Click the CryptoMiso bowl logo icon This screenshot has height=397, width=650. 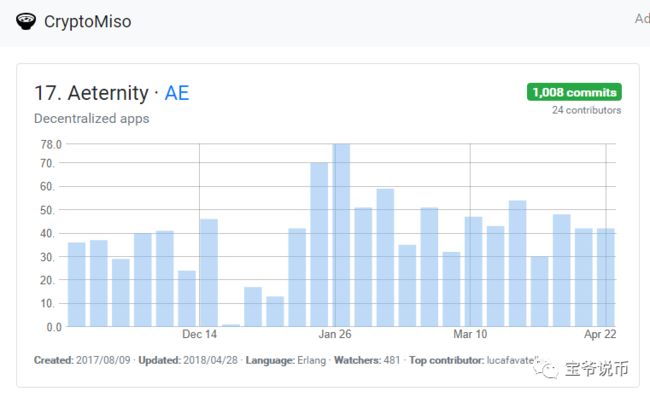(x=26, y=21)
